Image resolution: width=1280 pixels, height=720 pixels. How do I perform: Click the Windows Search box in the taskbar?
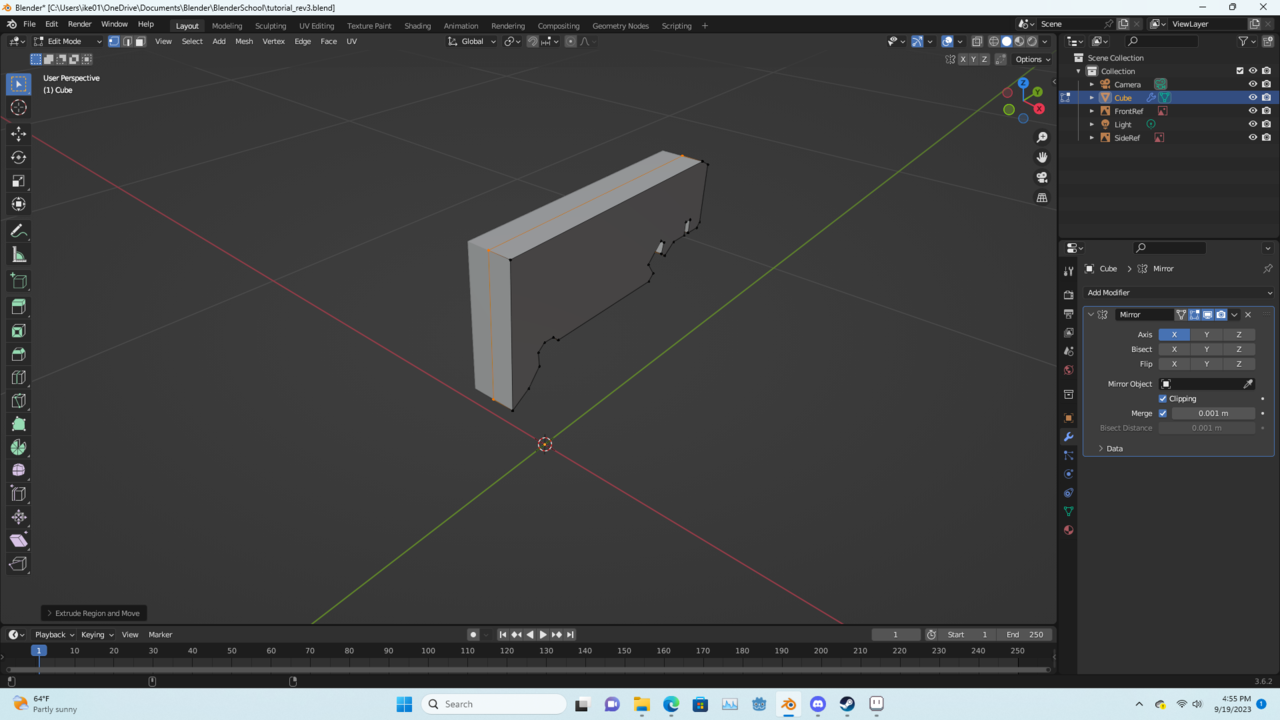point(492,703)
